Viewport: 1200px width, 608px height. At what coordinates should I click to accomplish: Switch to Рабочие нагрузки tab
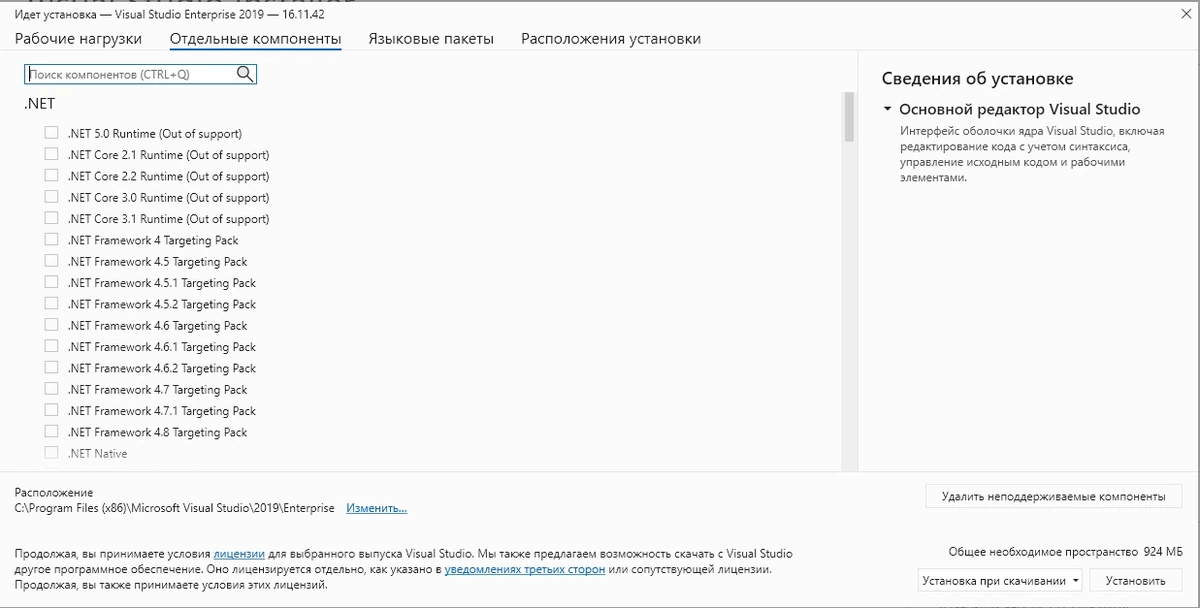coord(78,39)
